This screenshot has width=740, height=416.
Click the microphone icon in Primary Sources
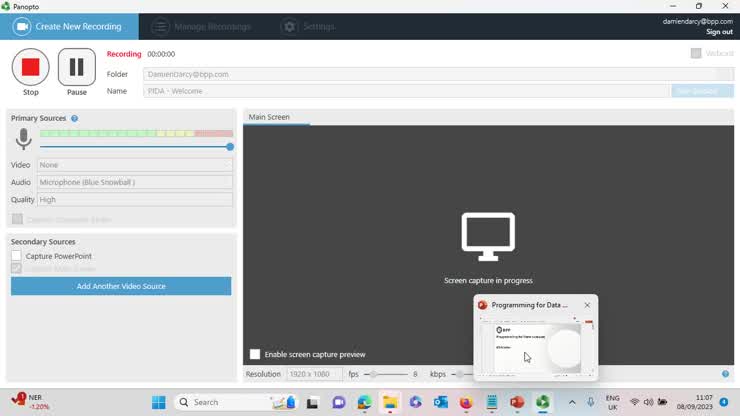point(23,139)
